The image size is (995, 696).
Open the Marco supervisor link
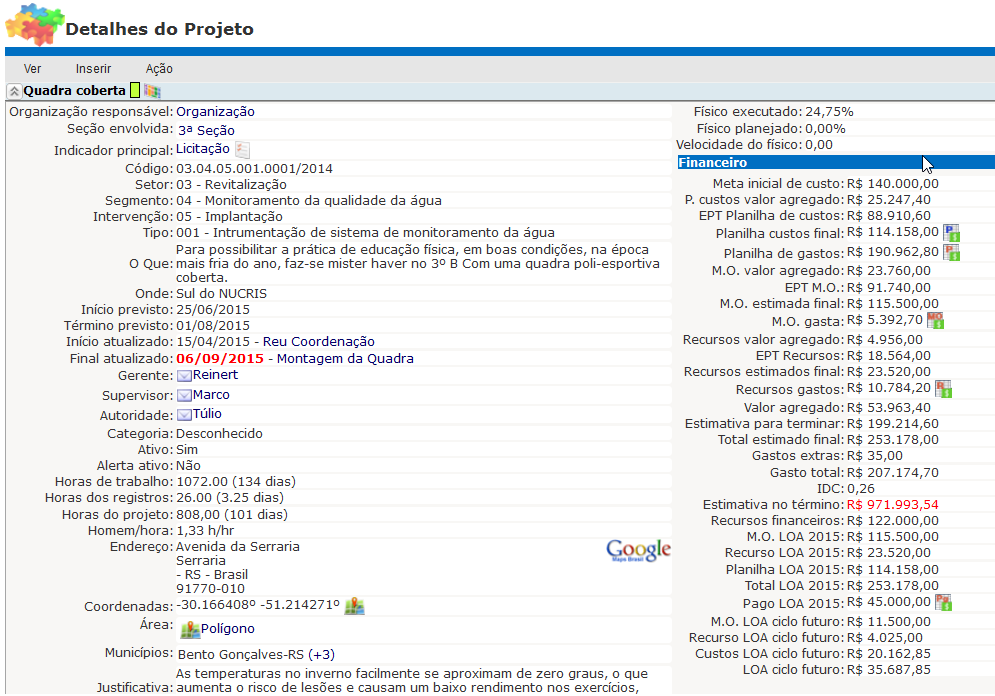(x=211, y=395)
